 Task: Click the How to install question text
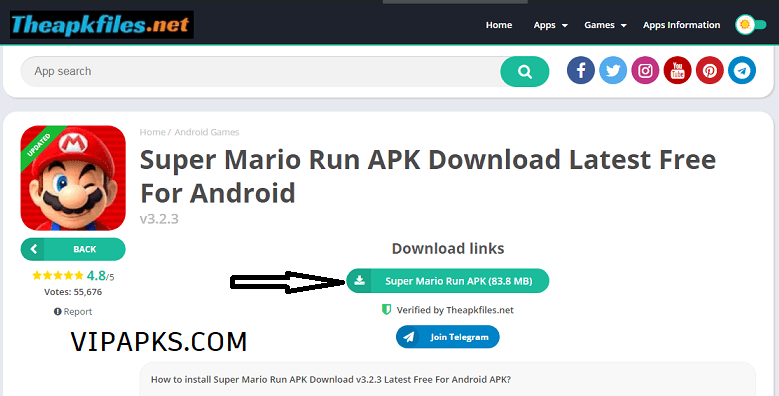point(331,380)
